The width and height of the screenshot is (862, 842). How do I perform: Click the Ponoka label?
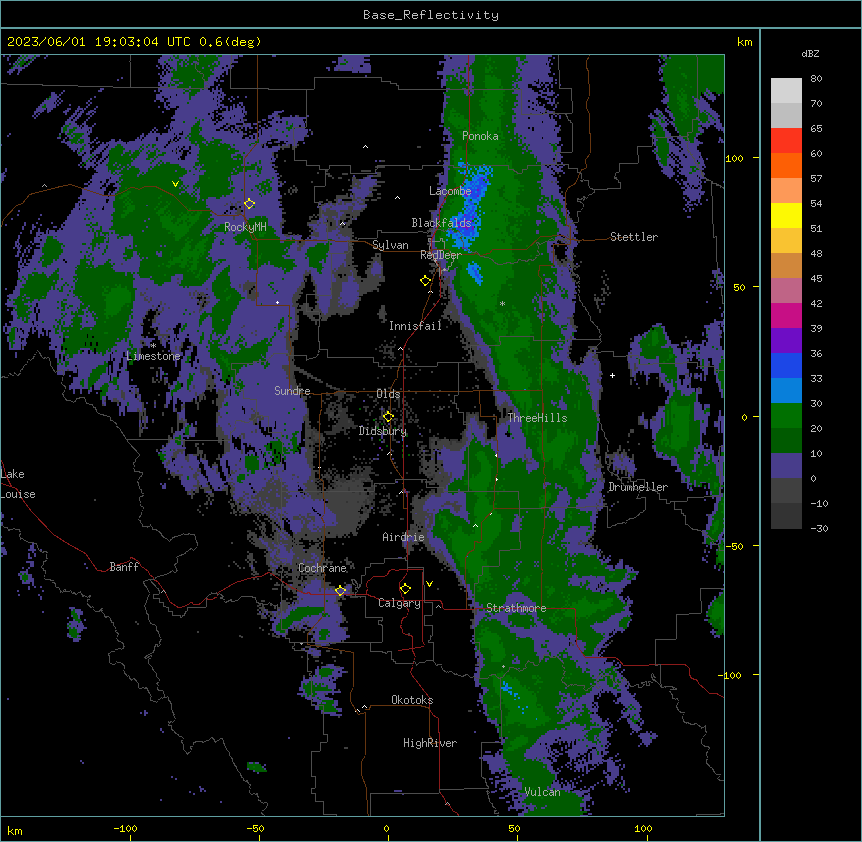pyautogui.click(x=480, y=136)
